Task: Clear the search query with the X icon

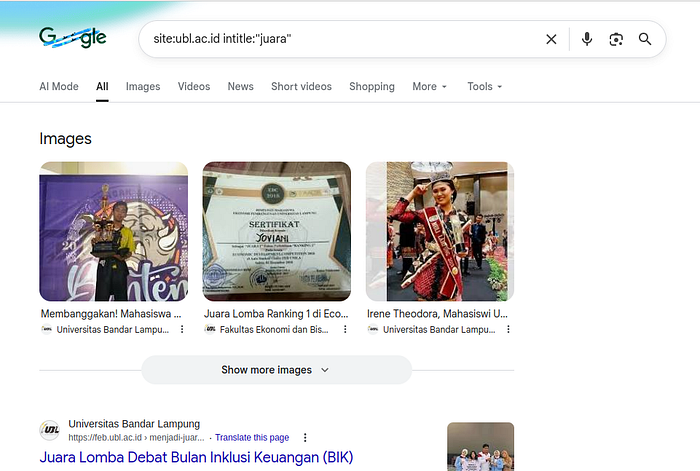Action: coord(551,39)
